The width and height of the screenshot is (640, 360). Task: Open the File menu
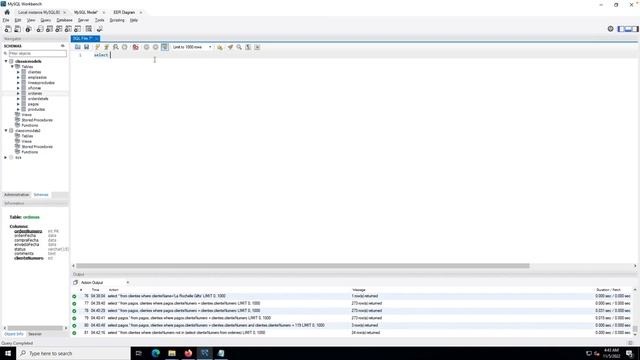6,20
